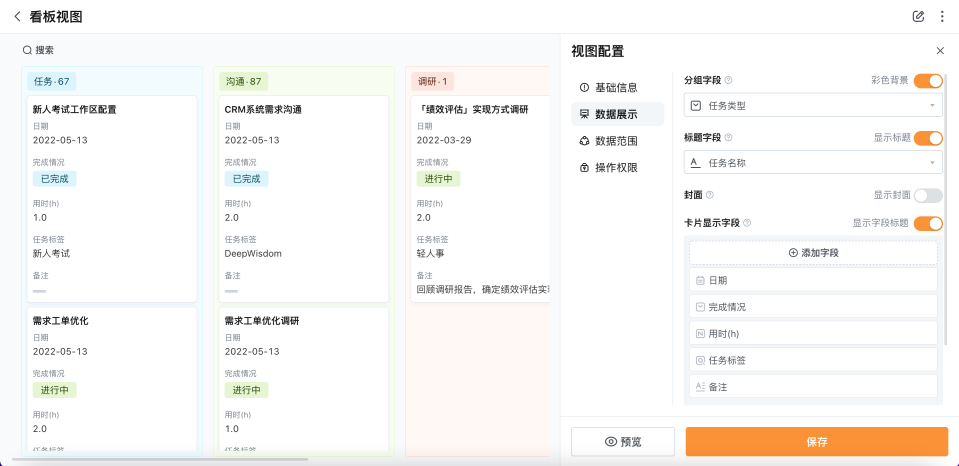Click the 任务·67 column header
This screenshot has height=466, width=959.
(x=51, y=81)
